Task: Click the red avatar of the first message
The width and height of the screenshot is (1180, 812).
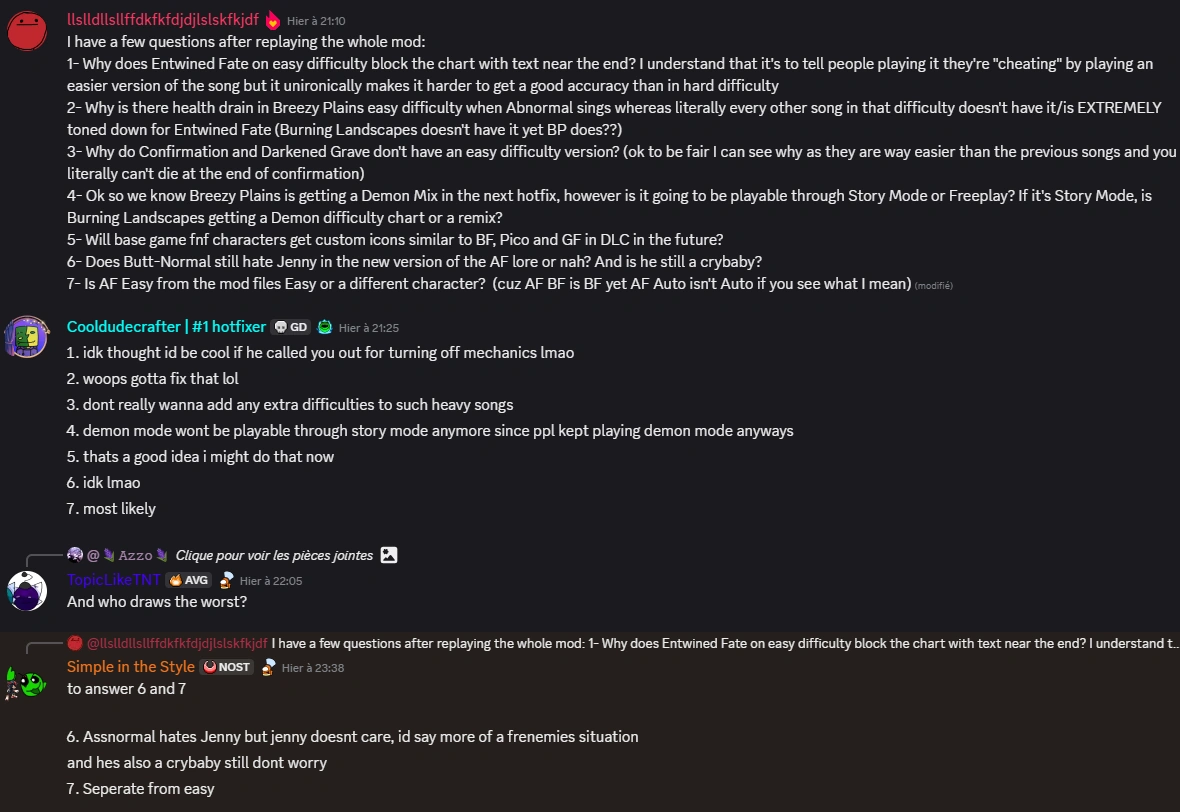Action: (x=27, y=30)
